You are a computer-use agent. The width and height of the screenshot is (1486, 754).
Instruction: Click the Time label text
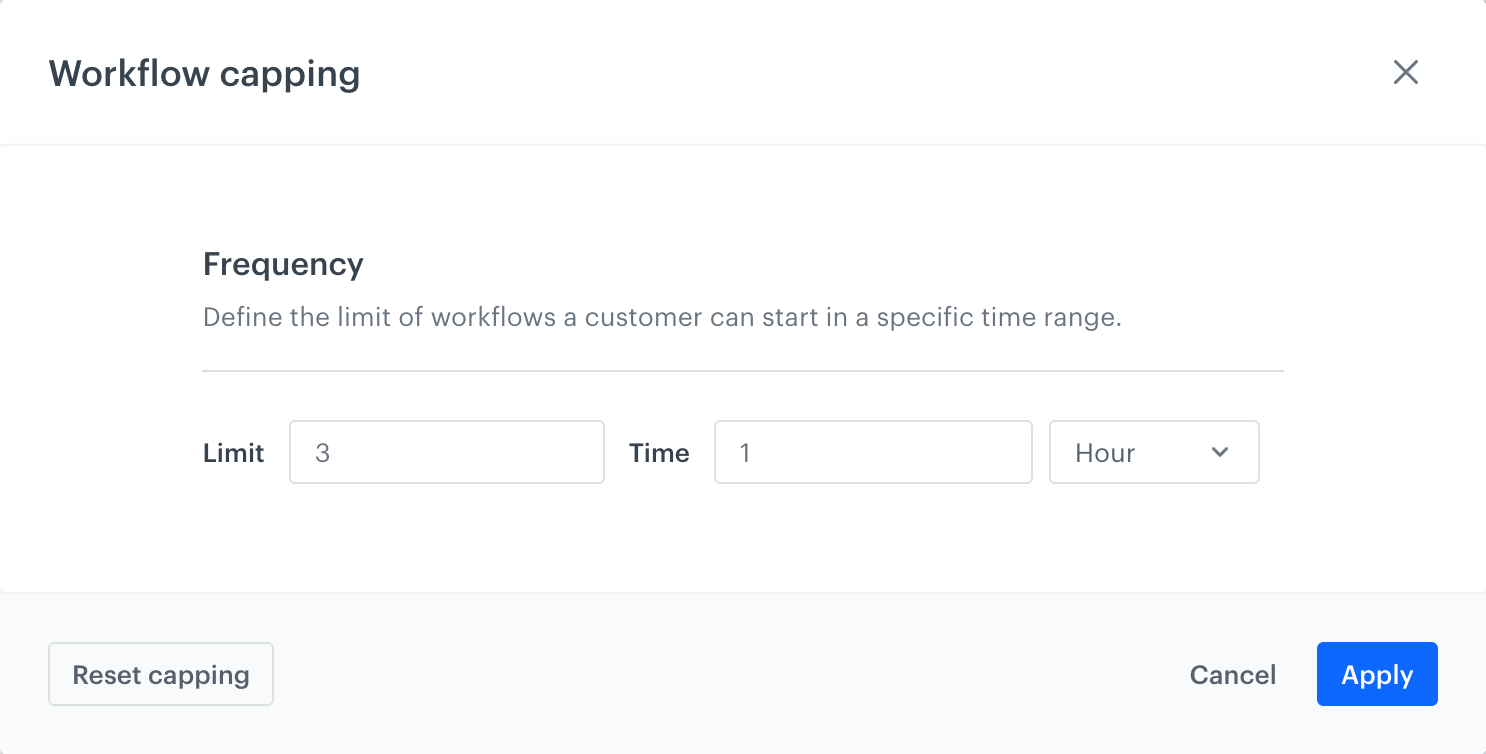(659, 452)
